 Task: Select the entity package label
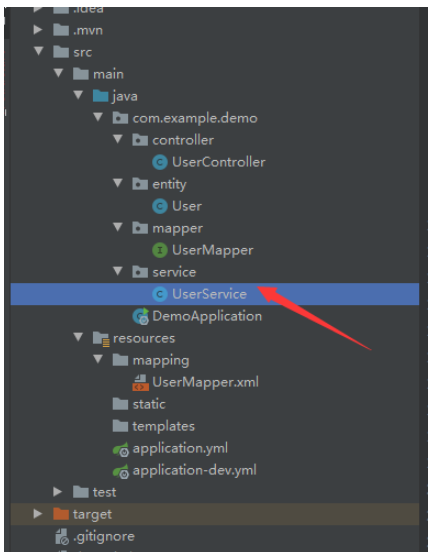[x=169, y=185]
